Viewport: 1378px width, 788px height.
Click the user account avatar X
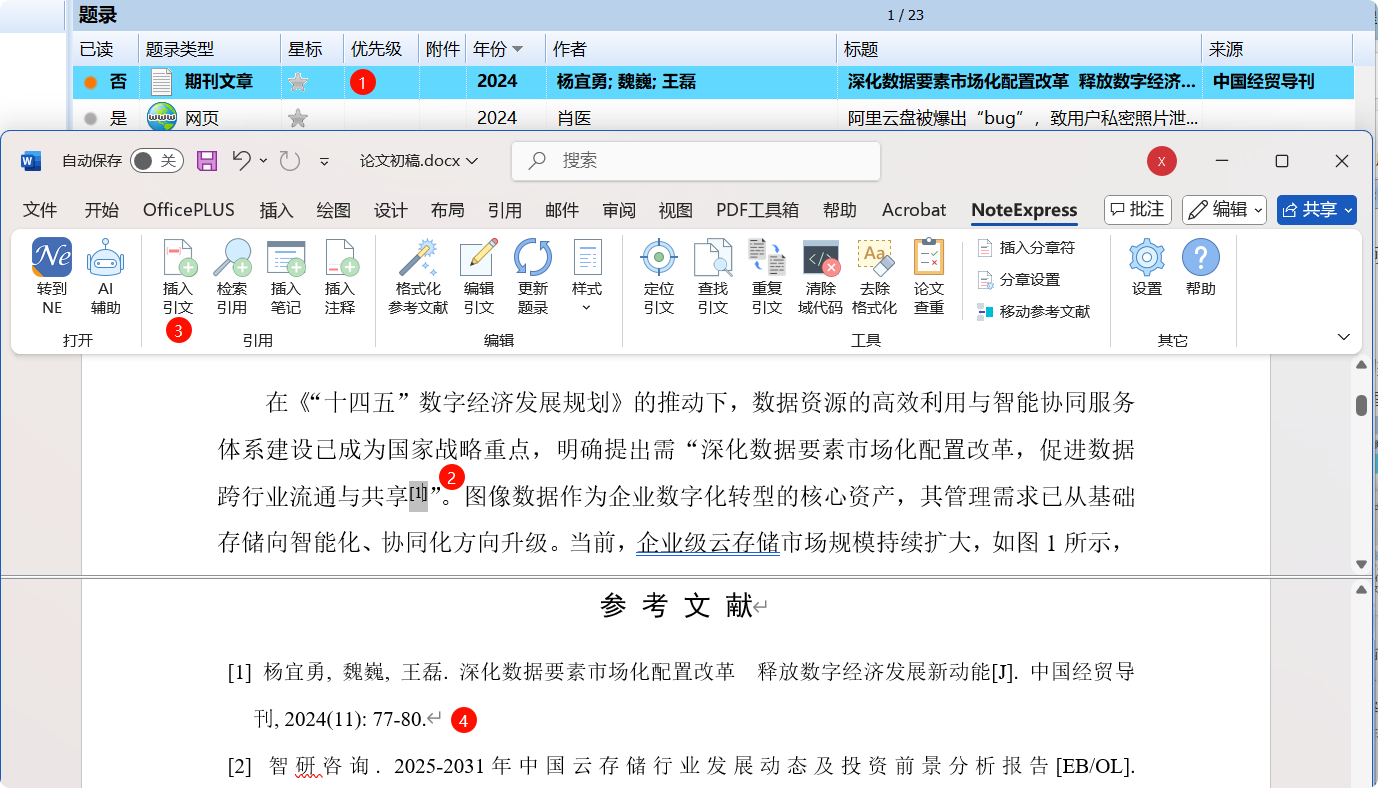pyautogui.click(x=1161, y=161)
